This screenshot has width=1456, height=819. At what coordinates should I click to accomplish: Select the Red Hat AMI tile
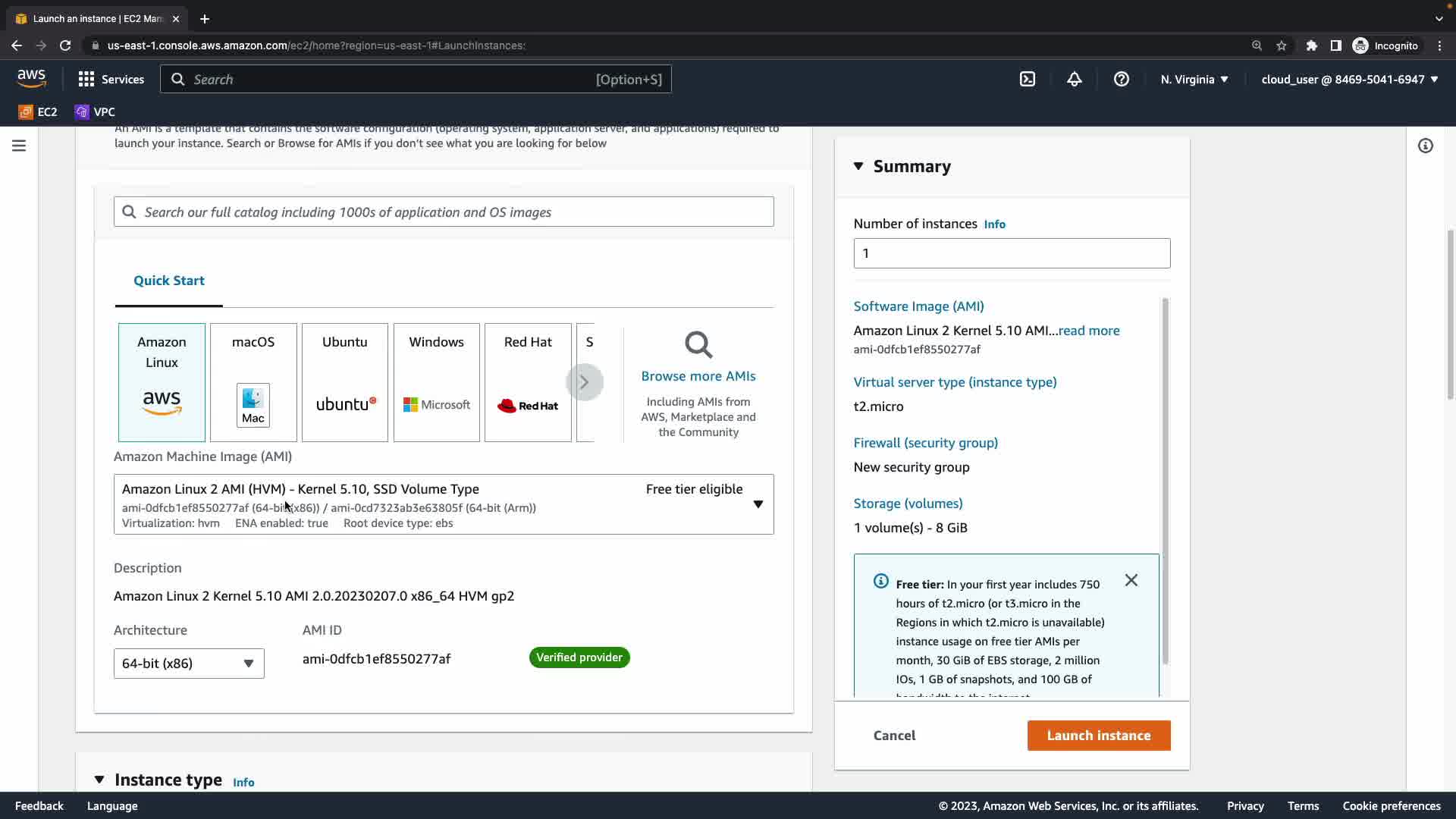[528, 382]
